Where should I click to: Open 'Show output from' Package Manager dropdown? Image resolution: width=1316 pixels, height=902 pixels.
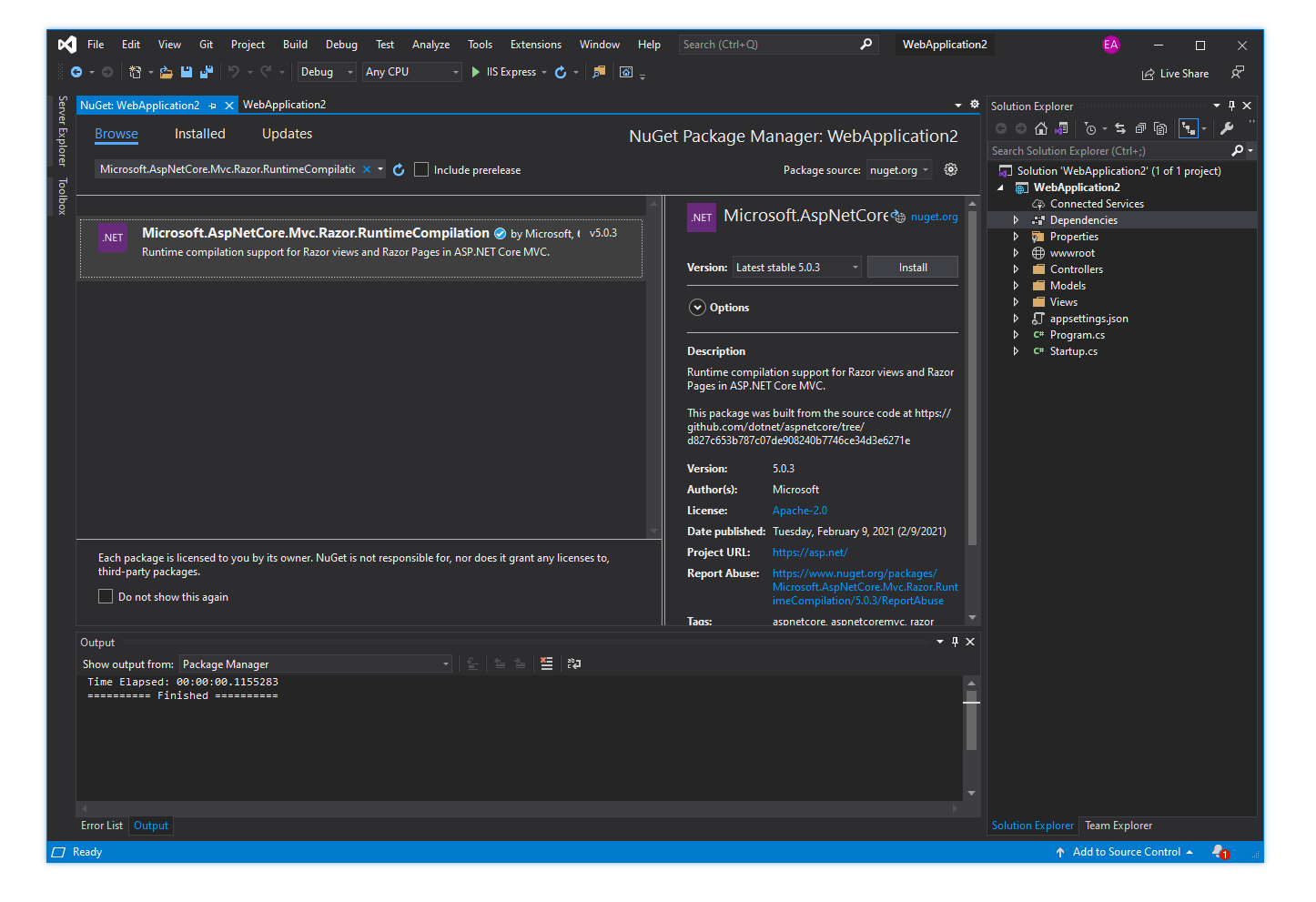(315, 664)
